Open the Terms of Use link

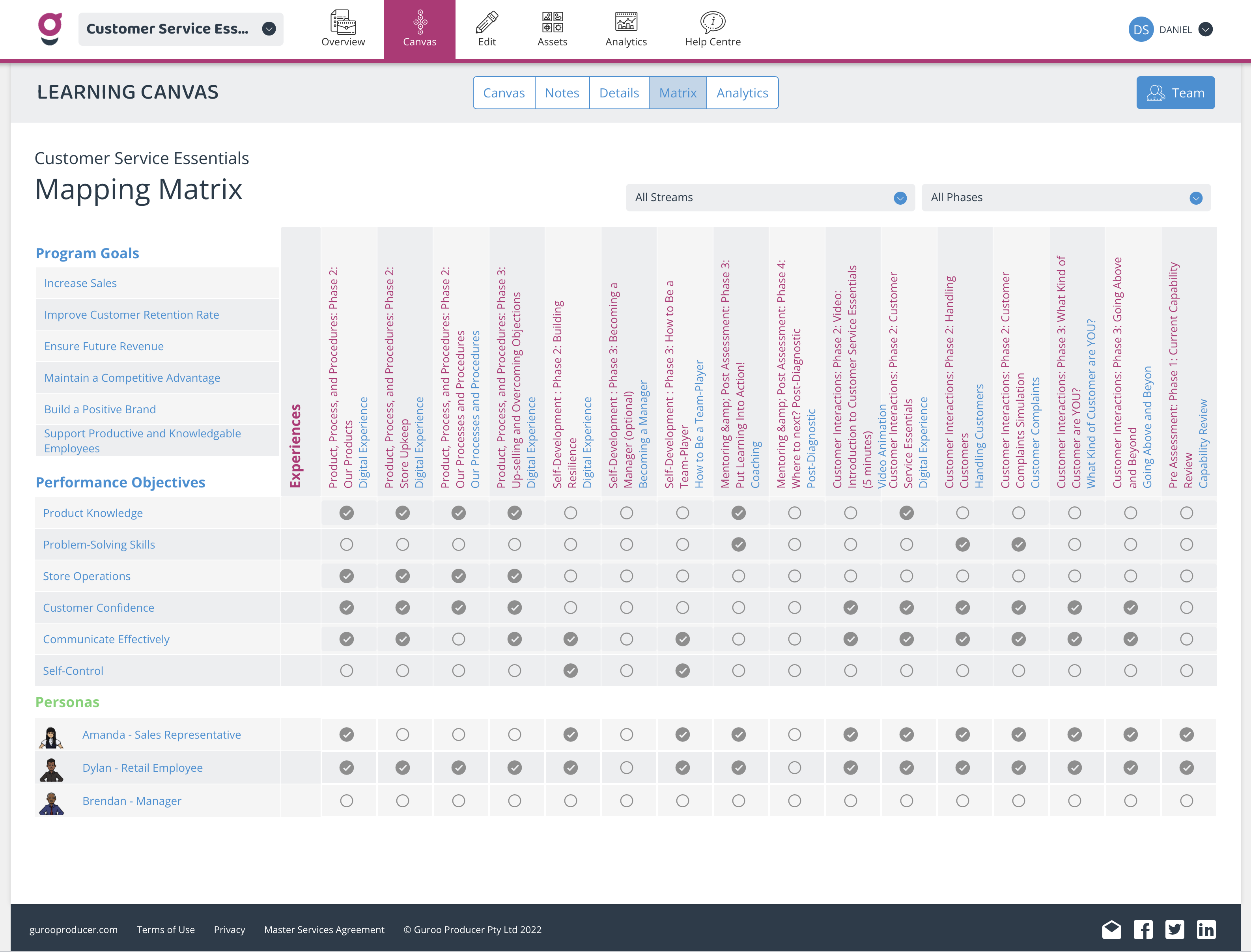tap(165, 930)
